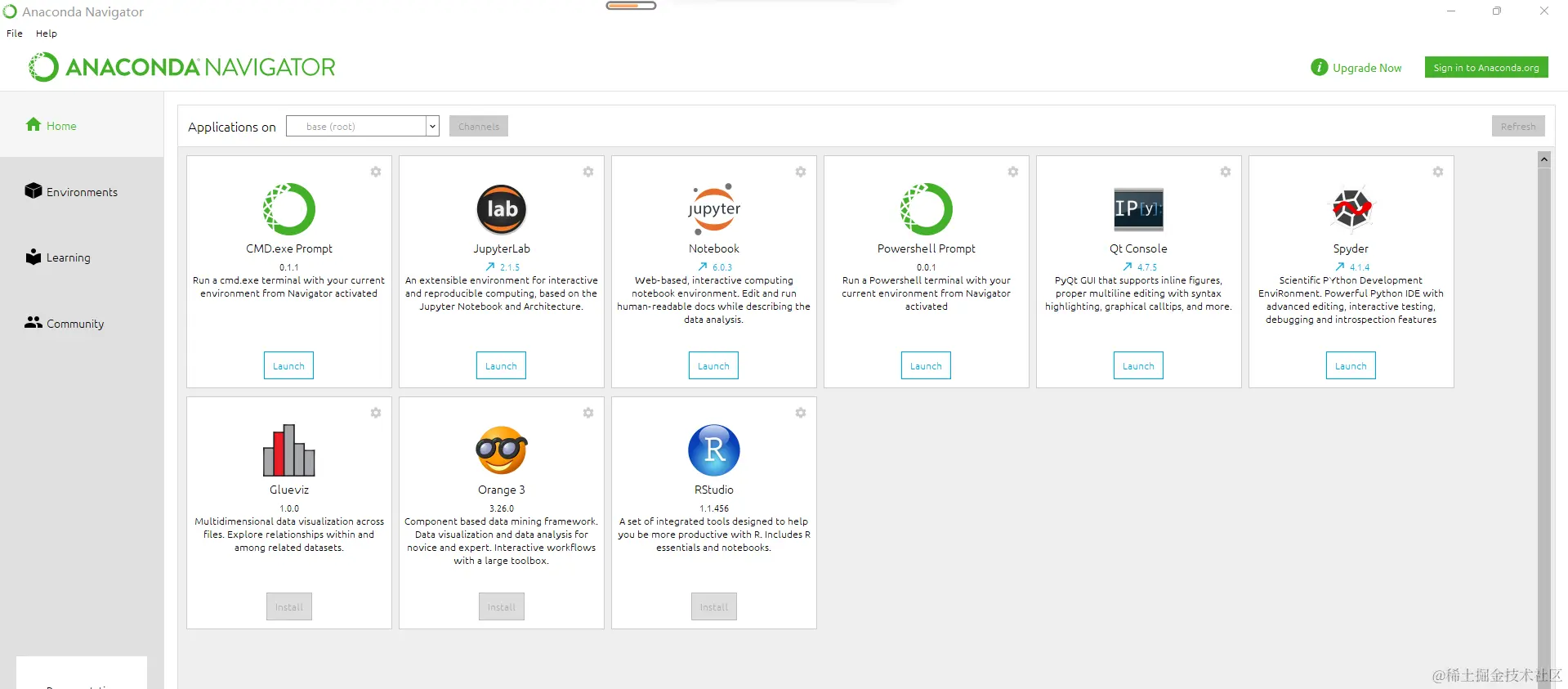The height and width of the screenshot is (689, 1568).
Task: Open gear options for Spyder
Action: (x=1438, y=172)
